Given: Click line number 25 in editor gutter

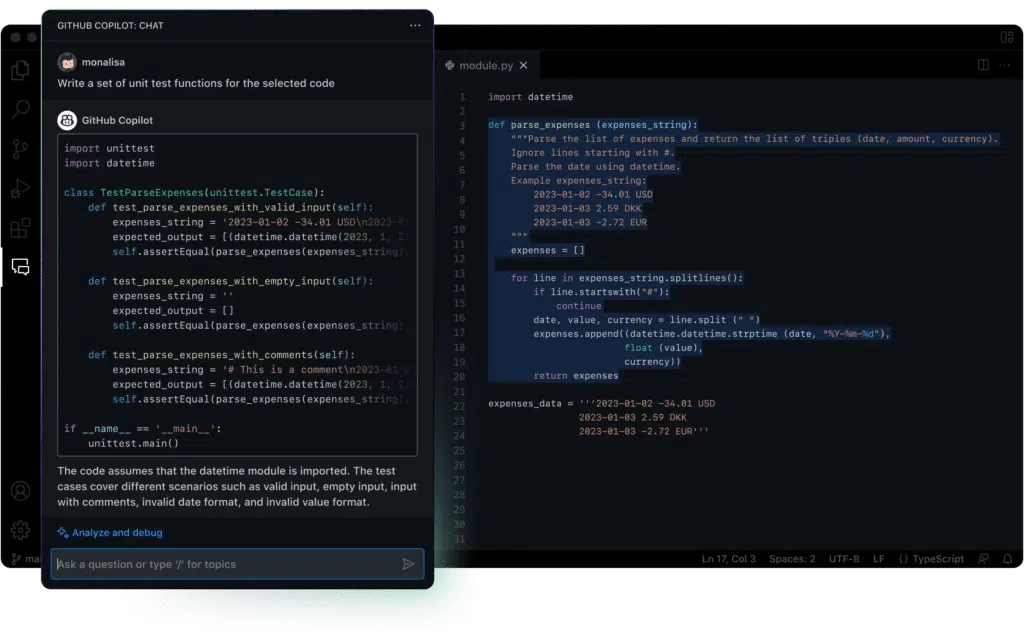Looking at the screenshot, I should tap(459, 451).
